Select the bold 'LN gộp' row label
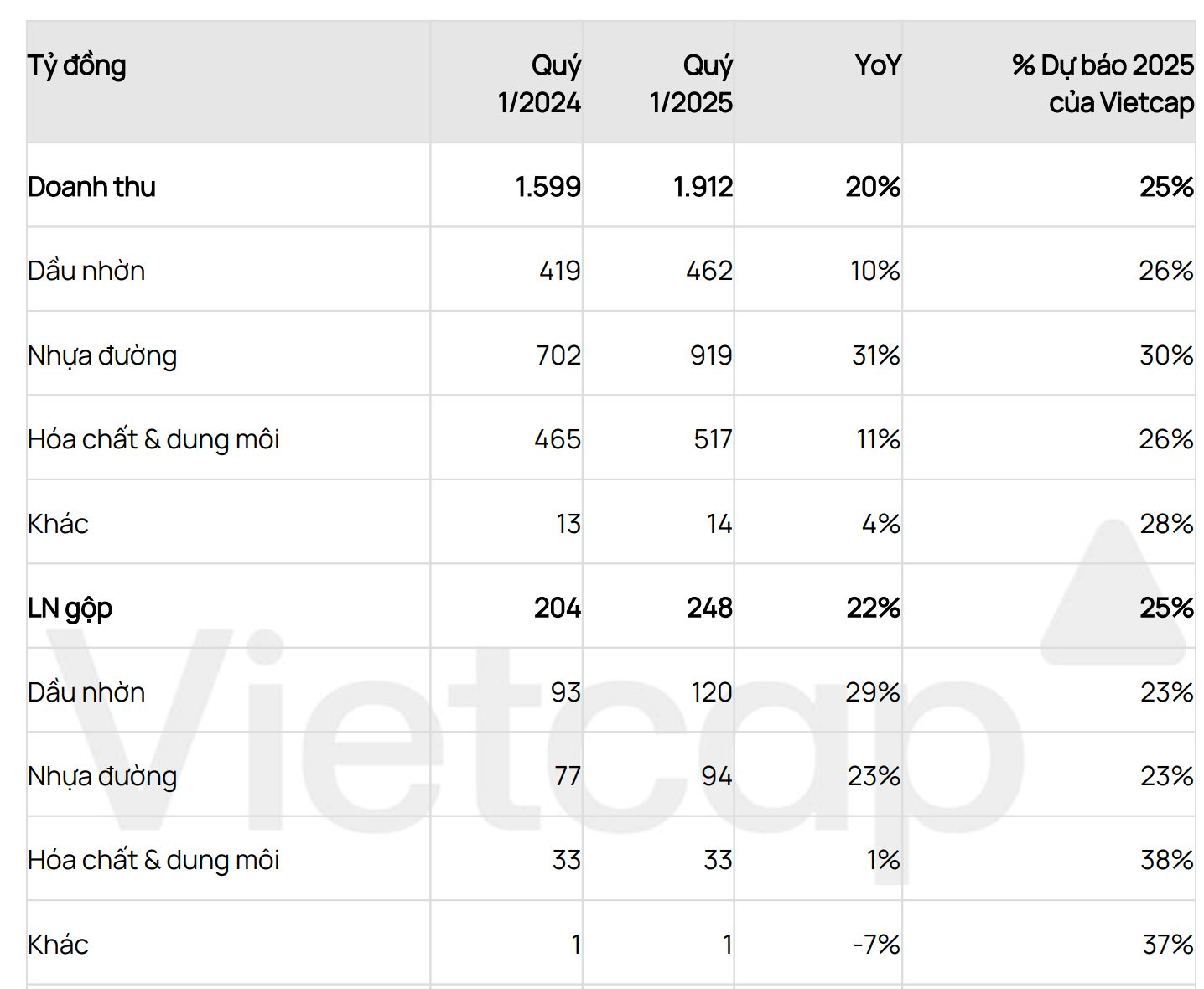Screen dimensions: 1204x989 tap(70, 608)
